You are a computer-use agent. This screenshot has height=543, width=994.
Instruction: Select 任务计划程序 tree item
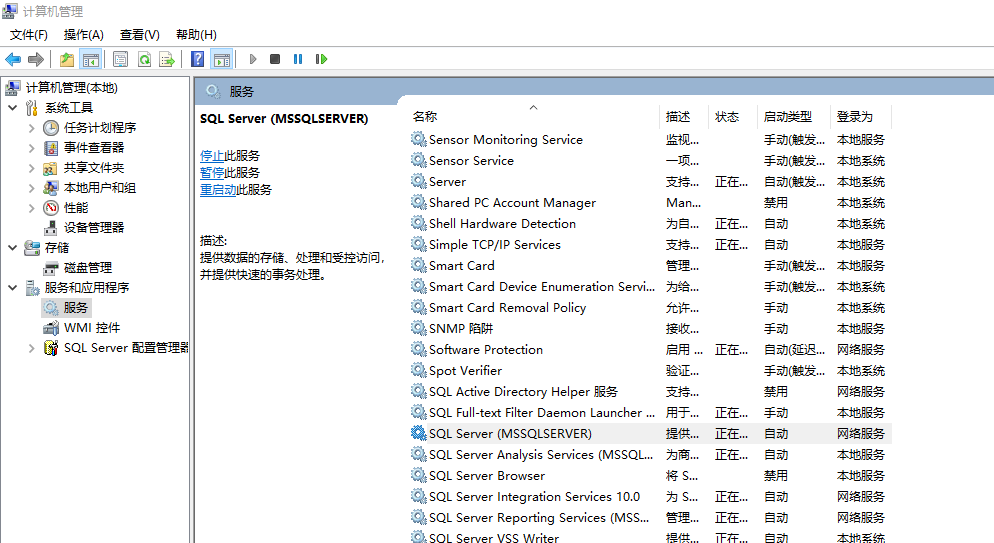[x=100, y=127]
